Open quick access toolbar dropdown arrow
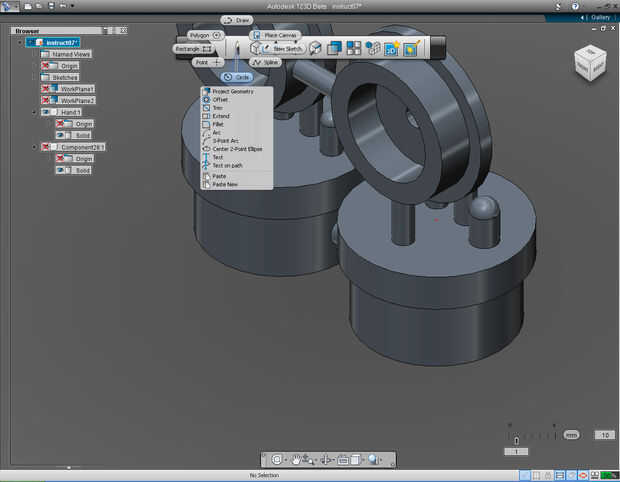The width and height of the screenshot is (620, 482). click(72, 6)
